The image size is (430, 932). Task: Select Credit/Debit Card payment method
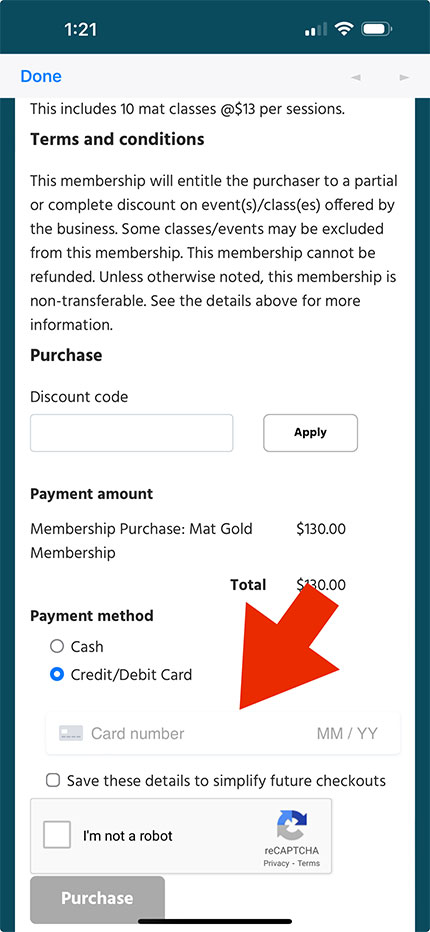tap(57, 675)
